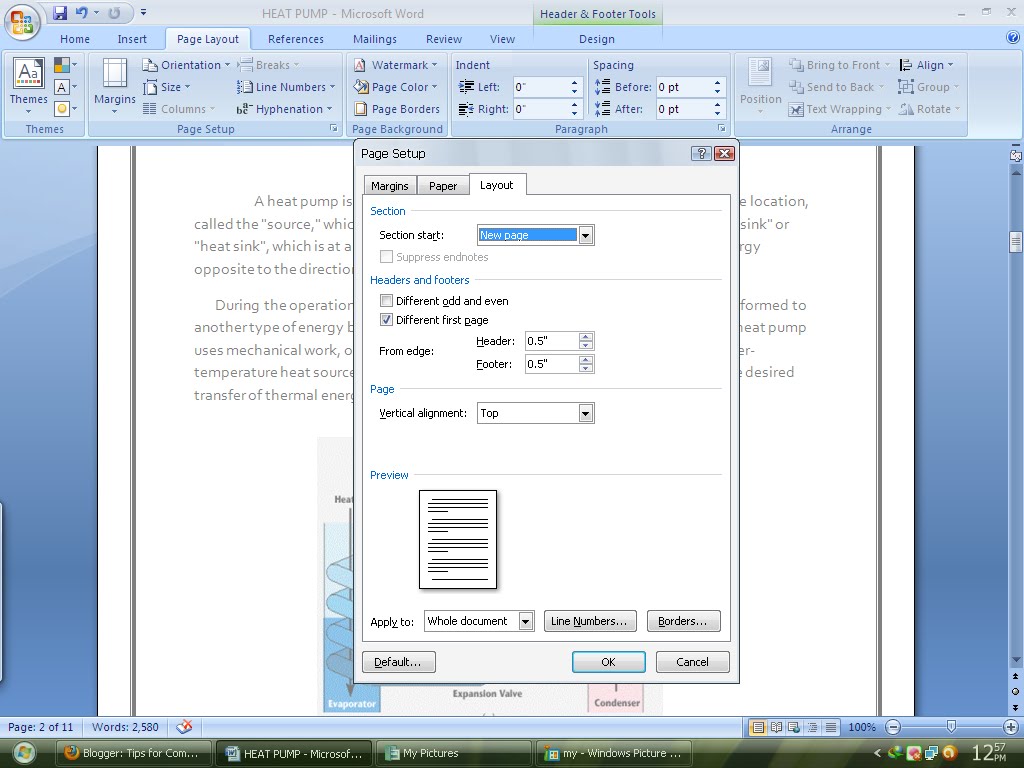The height and width of the screenshot is (768, 1024).
Task: Open the Watermark gallery
Action: [x=396, y=65]
